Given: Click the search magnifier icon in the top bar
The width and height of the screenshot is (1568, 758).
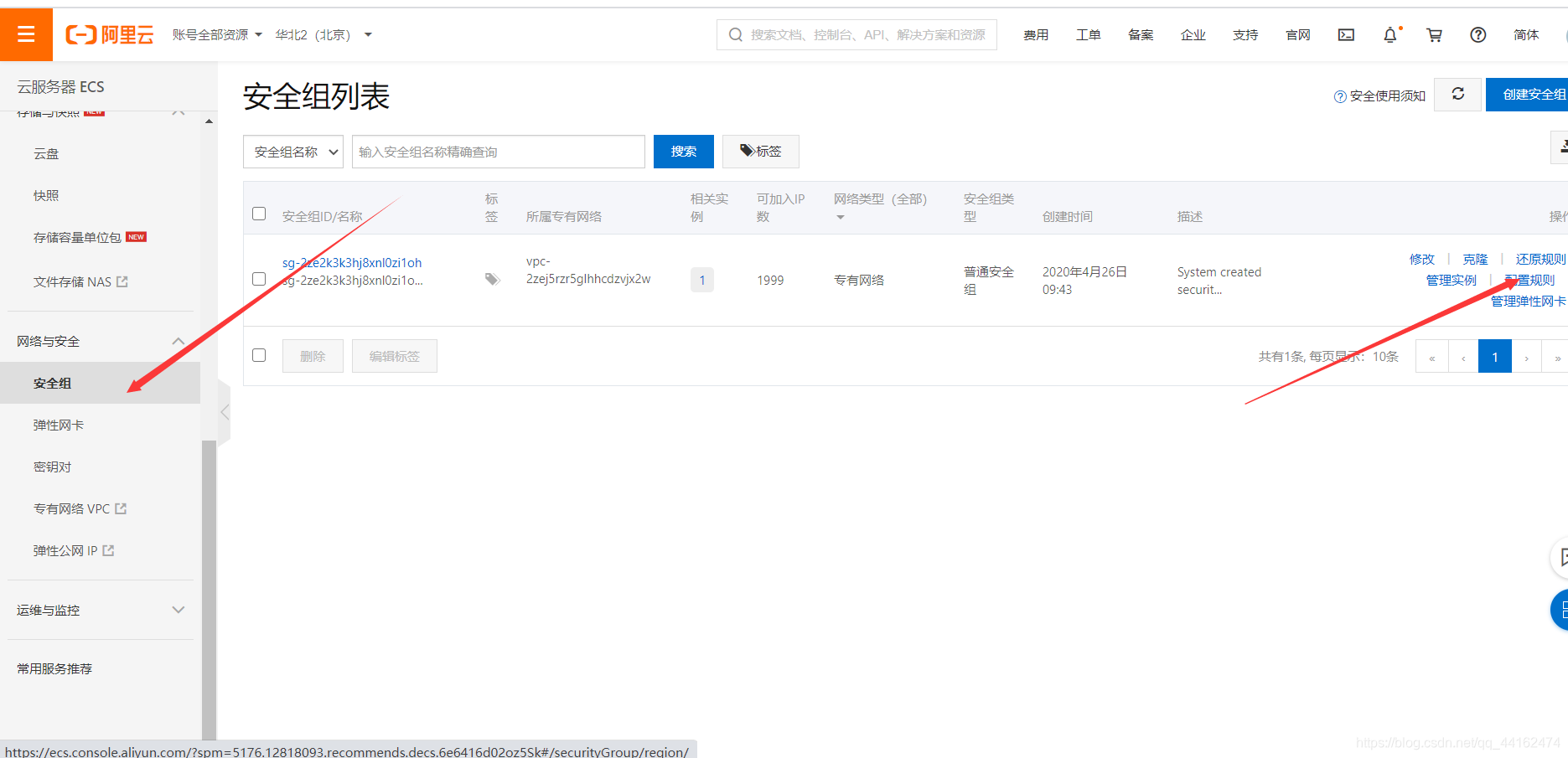Looking at the screenshot, I should point(736,34).
